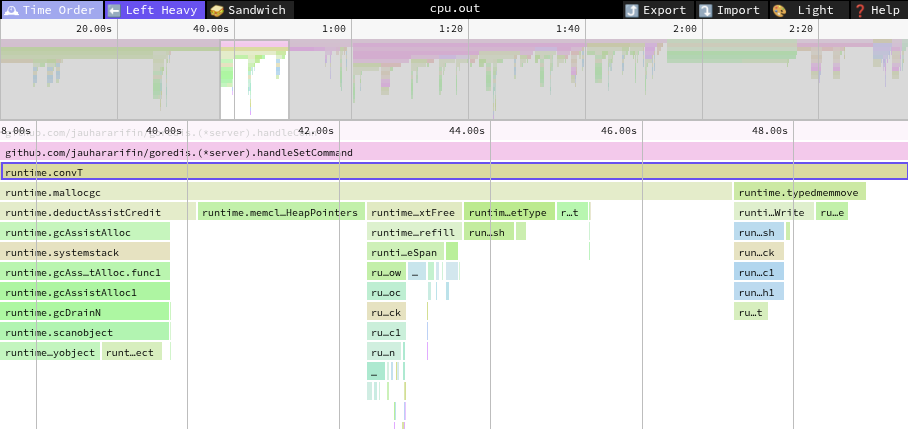908x429 pixels.
Task: Click the Export button
Action: (655, 10)
